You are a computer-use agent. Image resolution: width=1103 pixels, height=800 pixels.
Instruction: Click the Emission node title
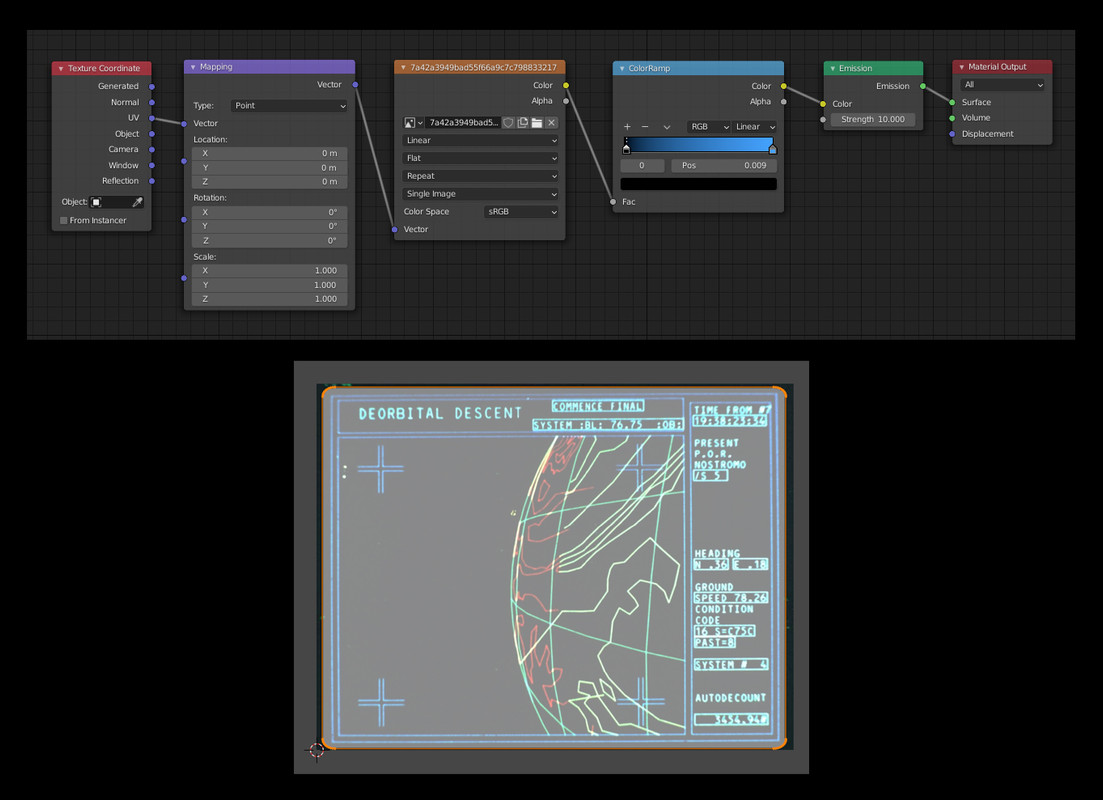(x=855, y=68)
